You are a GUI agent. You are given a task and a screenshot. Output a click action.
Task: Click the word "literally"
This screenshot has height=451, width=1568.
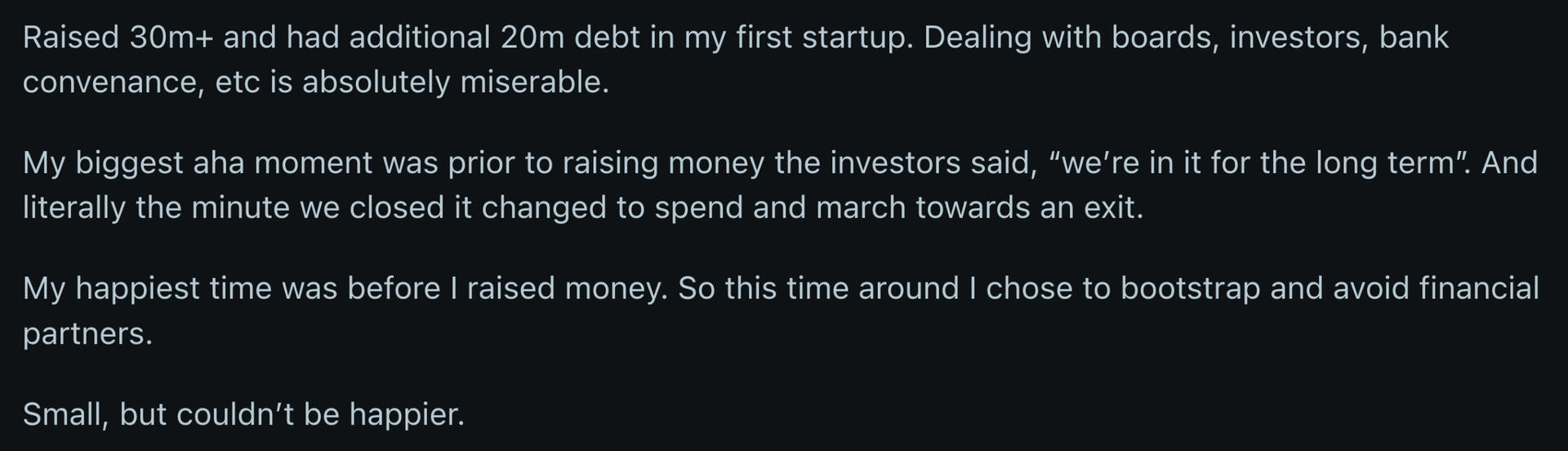click(74, 208)
